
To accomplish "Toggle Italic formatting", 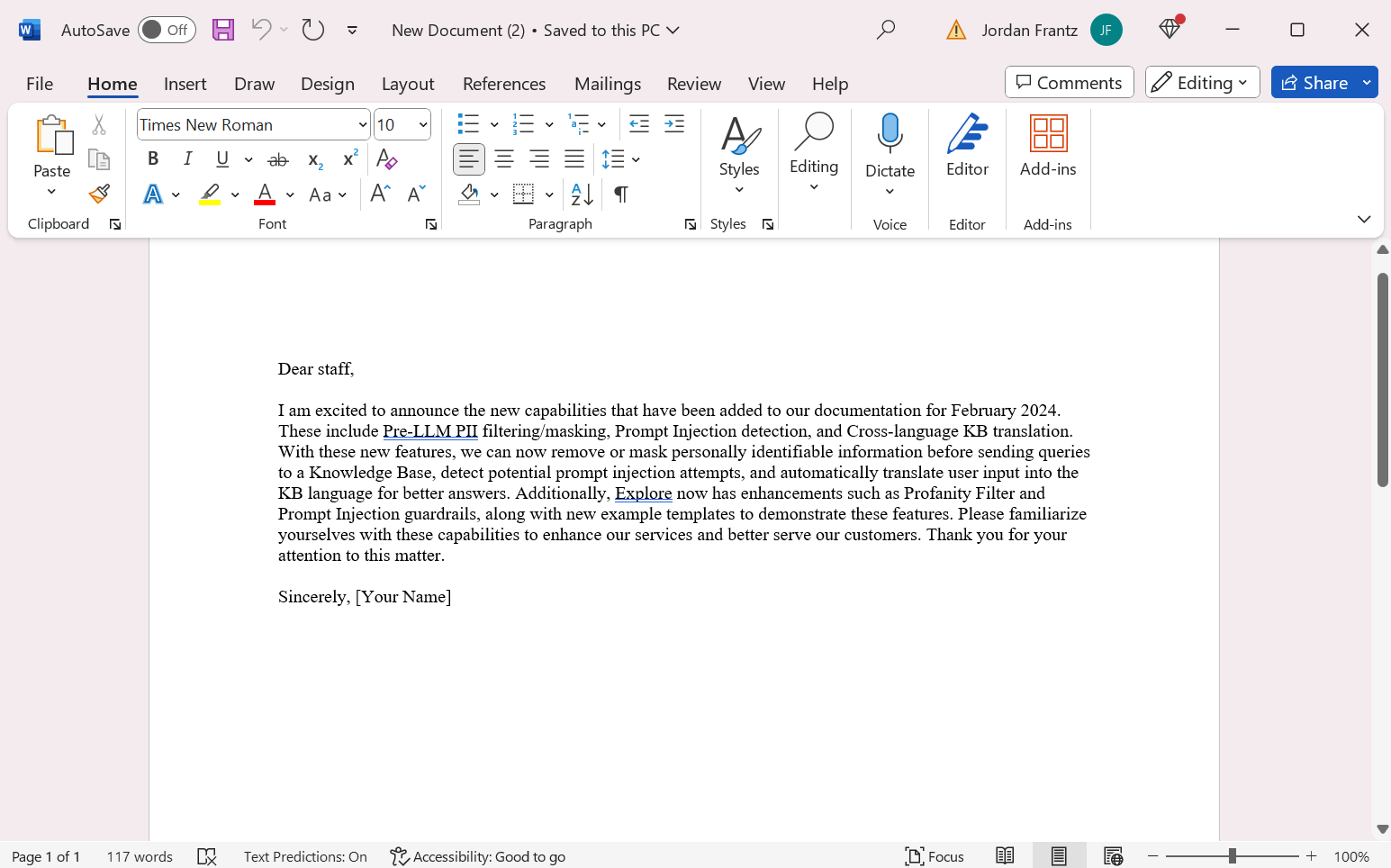I will pyautogui.click(x=187, y=159).
